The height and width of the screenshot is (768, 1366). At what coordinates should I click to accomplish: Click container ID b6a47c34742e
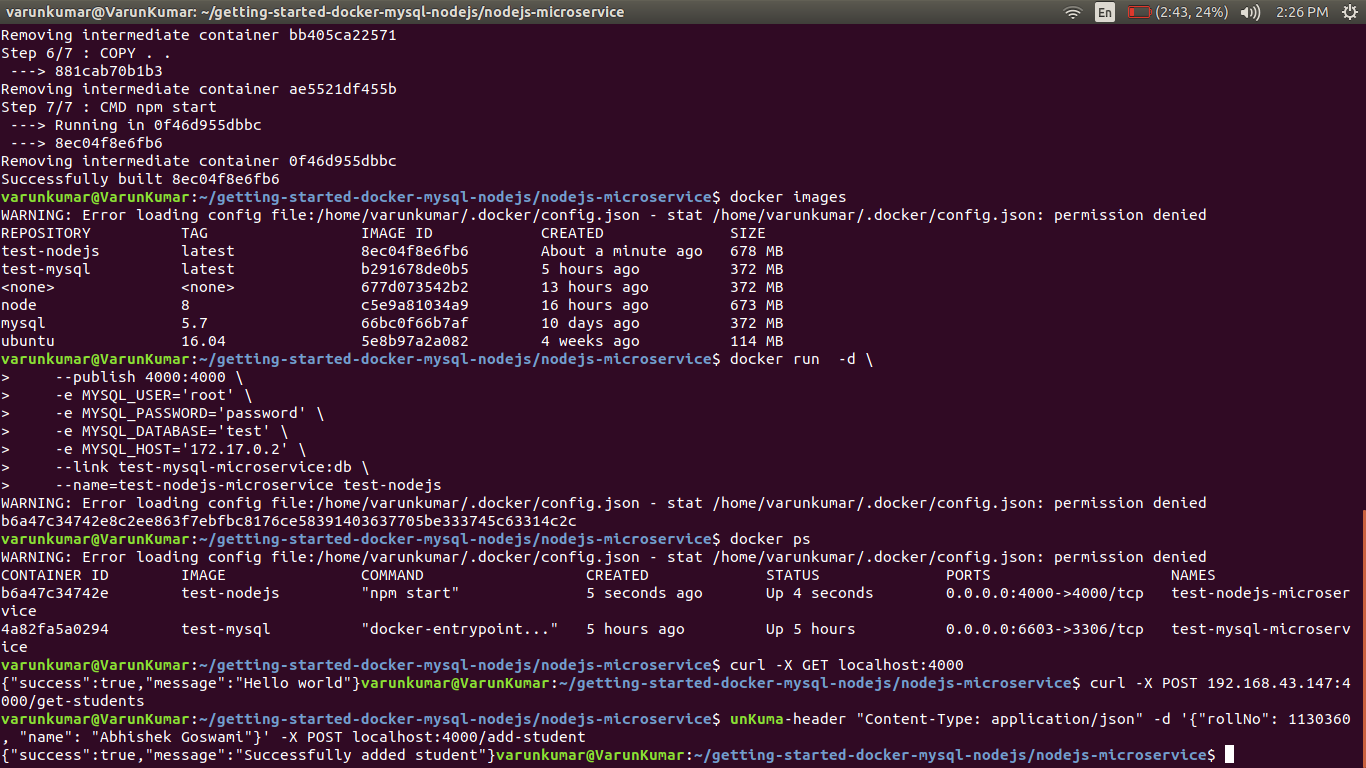[x=55, y=593]
